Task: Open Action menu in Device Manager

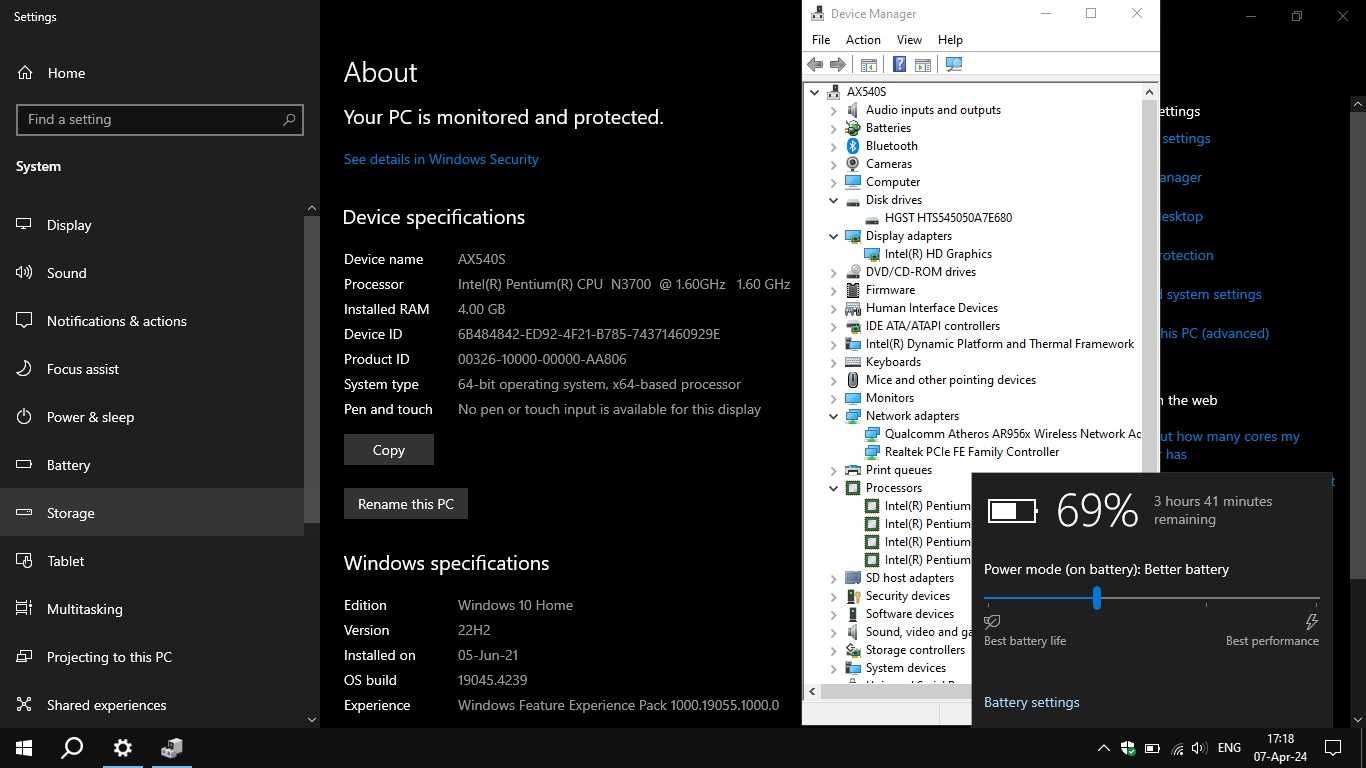Action: (x=863, y=40)
